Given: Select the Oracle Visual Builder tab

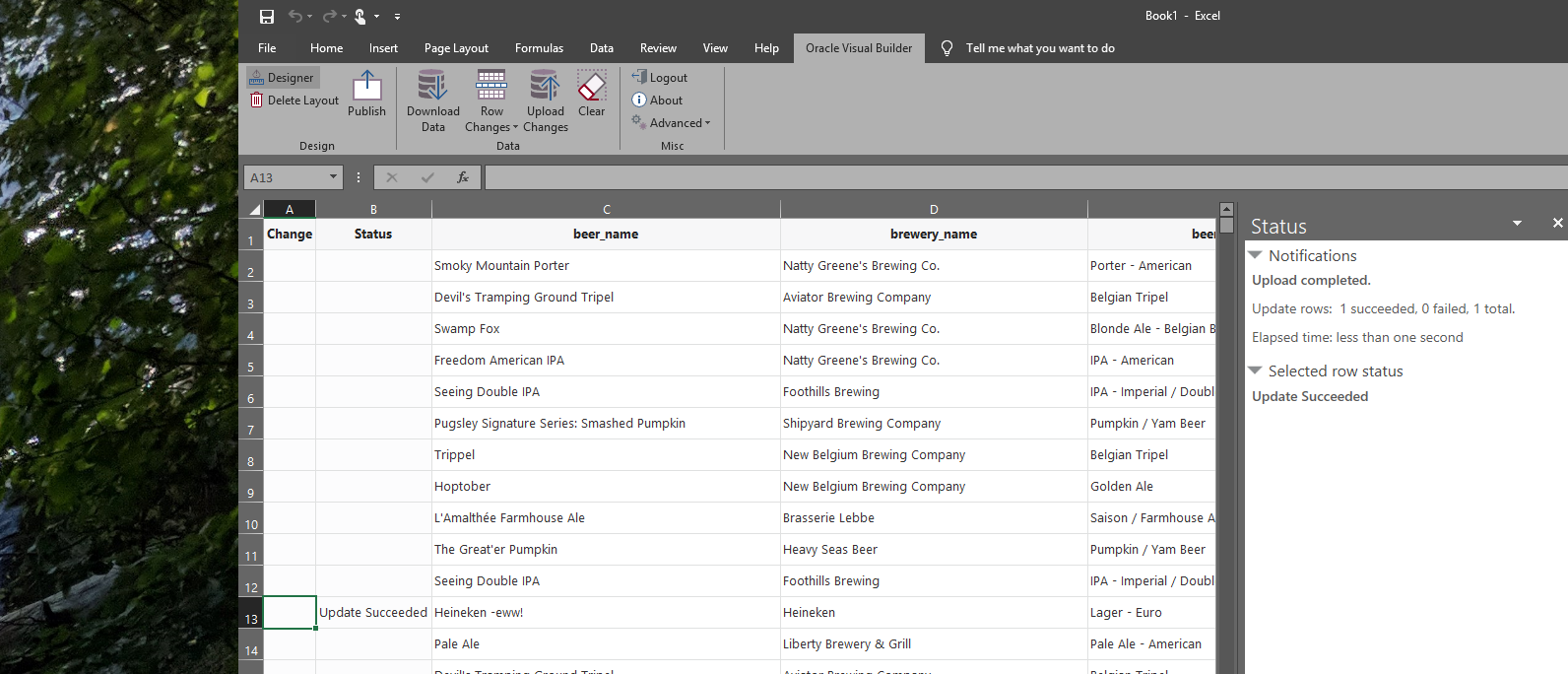Looking at the screenshot, I should [x=859, y=48].
